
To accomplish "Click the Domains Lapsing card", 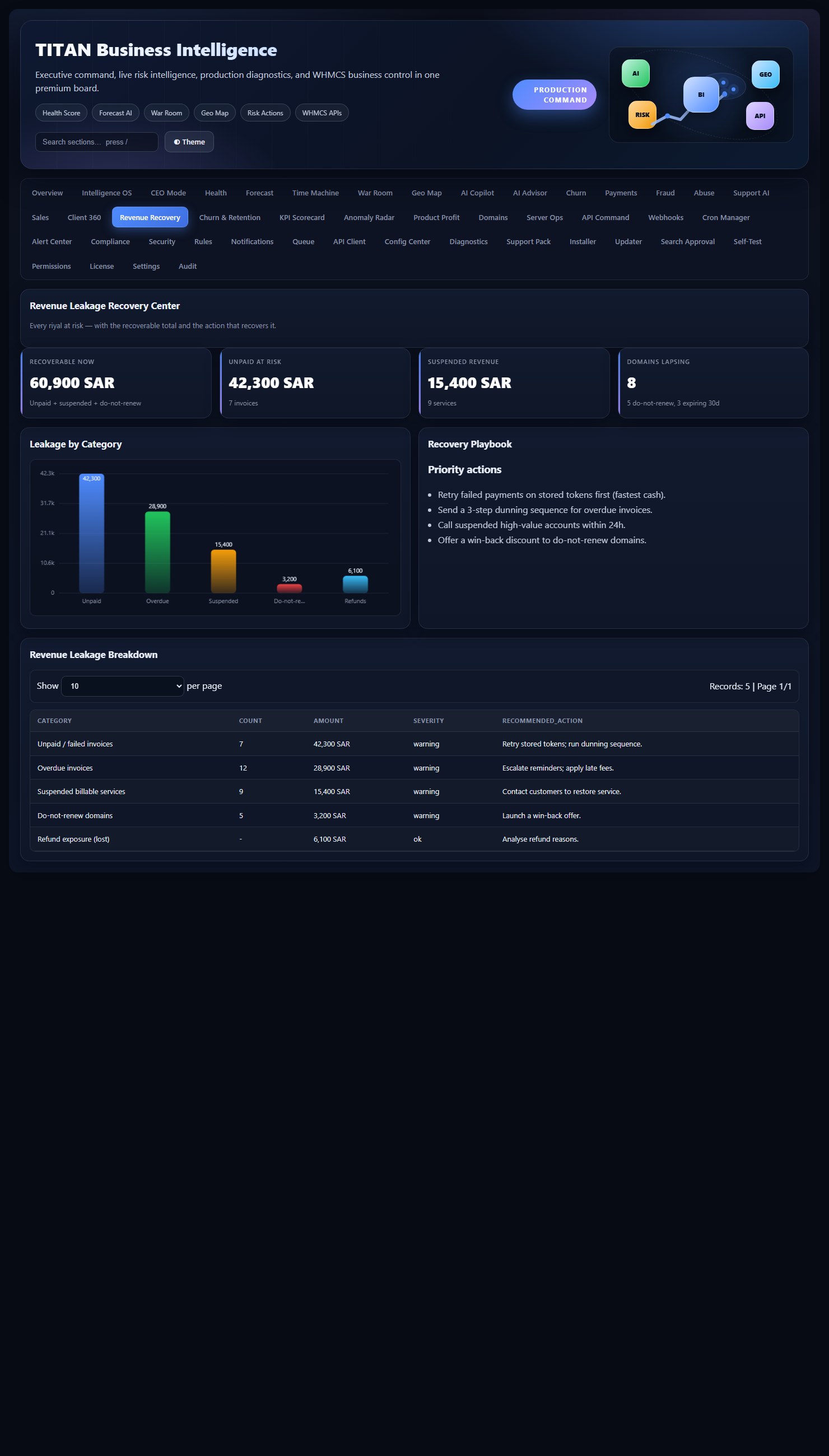I will click(714, 383).
